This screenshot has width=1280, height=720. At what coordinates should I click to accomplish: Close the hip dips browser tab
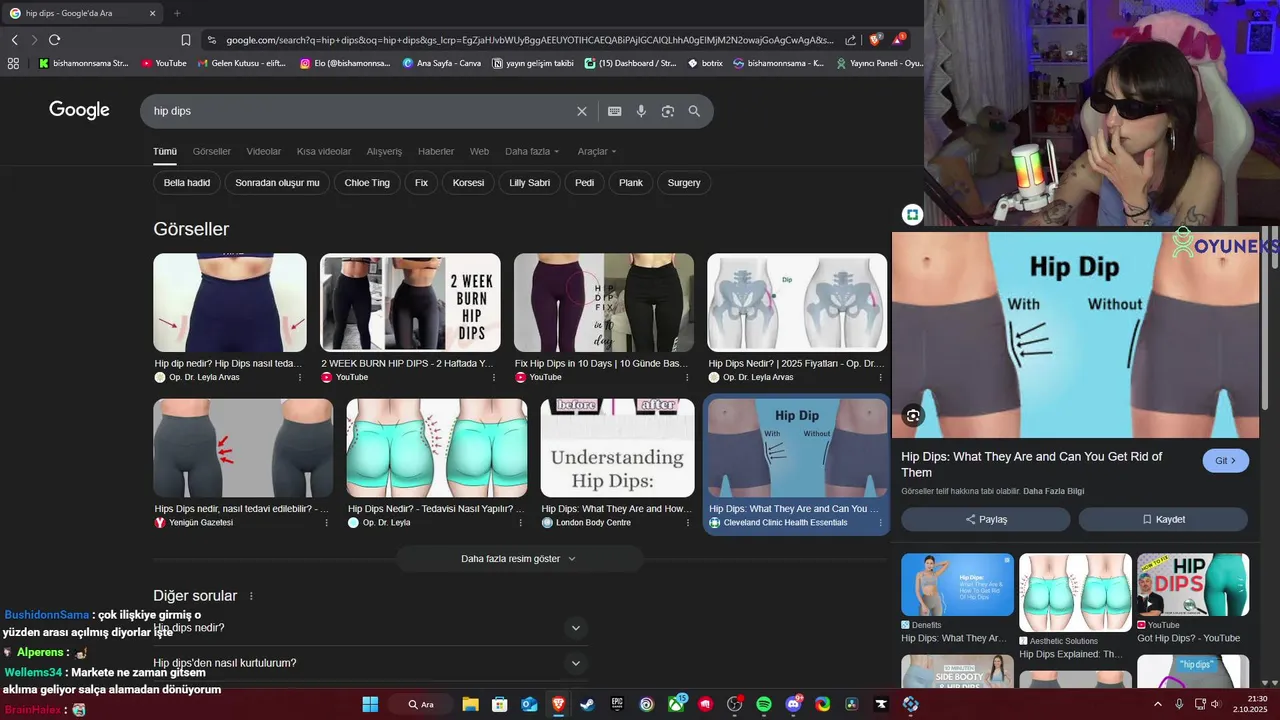153,13
